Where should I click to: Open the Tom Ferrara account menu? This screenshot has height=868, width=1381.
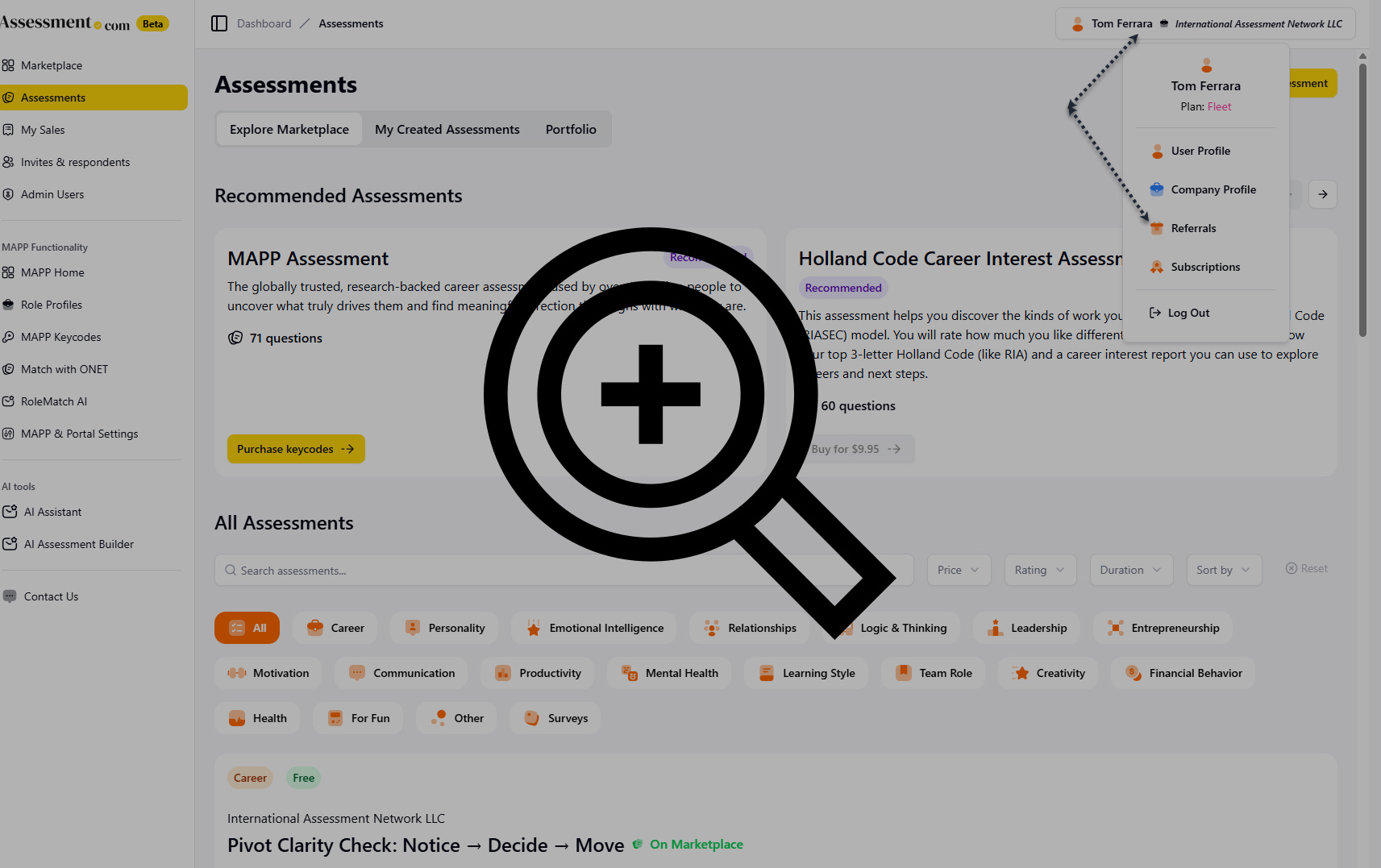(1205, 23)
